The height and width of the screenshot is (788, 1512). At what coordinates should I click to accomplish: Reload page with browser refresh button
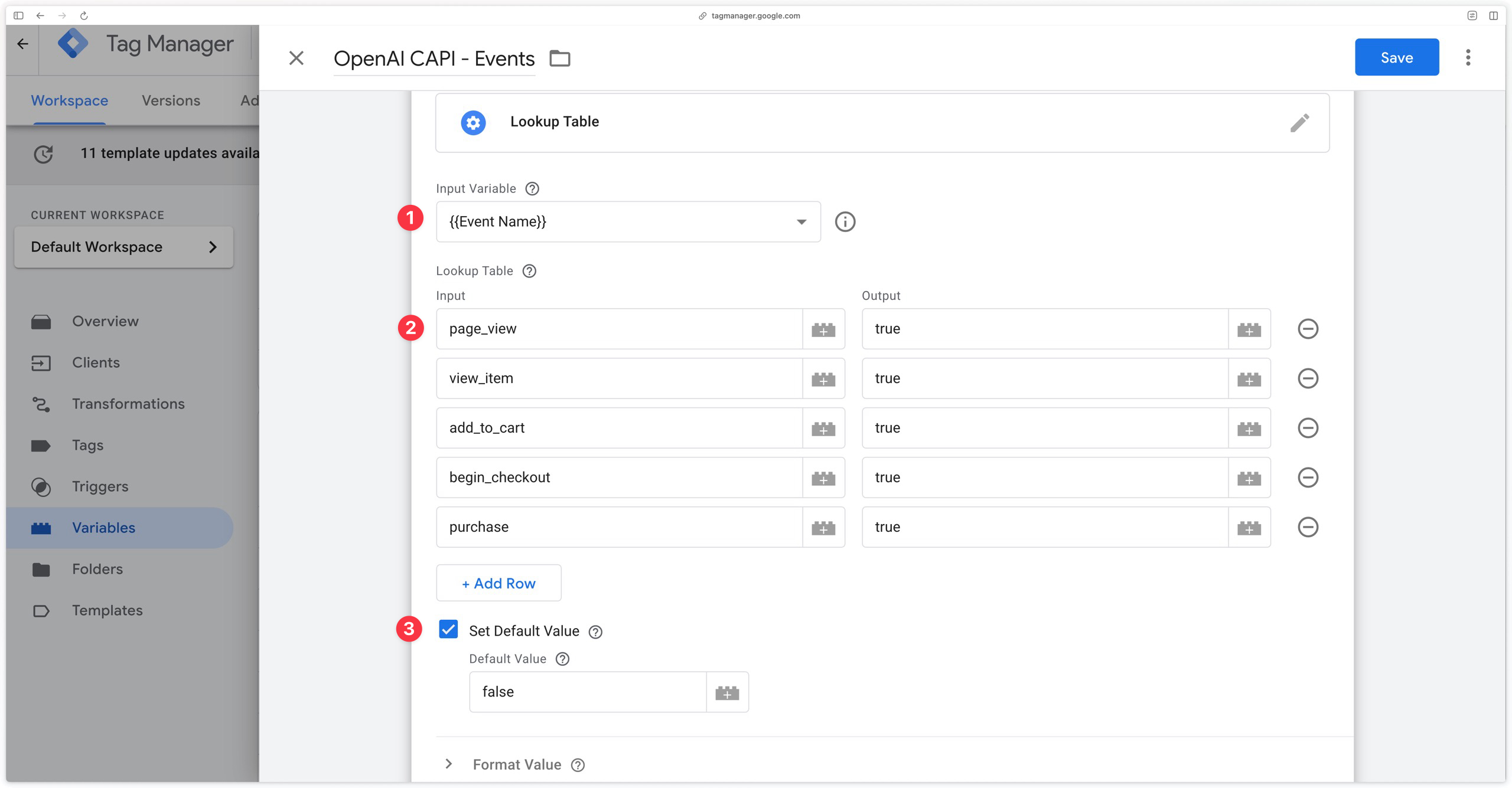(x=84, y=15)
